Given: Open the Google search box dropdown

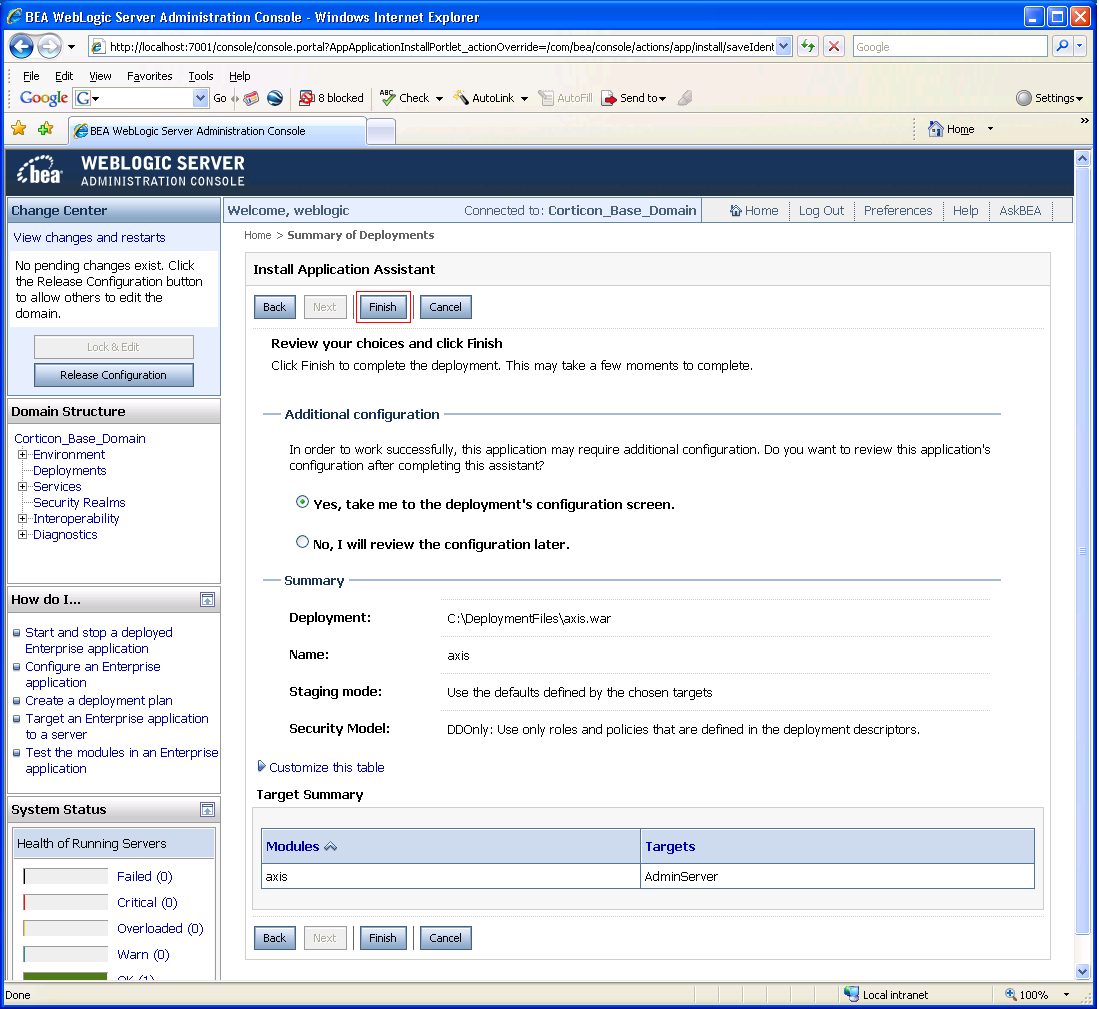Looking at the screenshot, I should (x=203, y=98).
